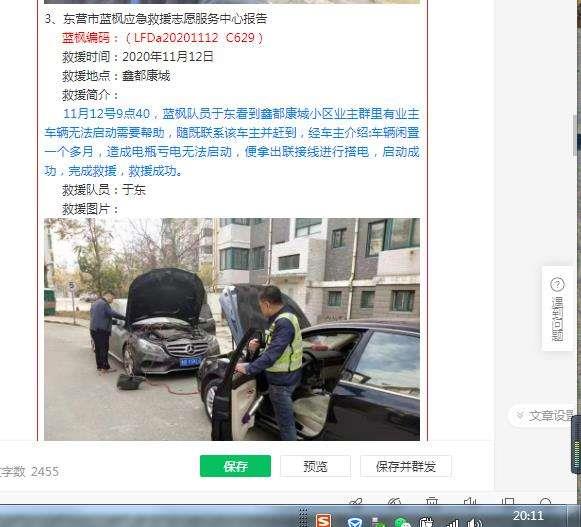
Task: Click the page vertical scrollbar on the right
Action: pyautogui.click(x=576, y=135)
